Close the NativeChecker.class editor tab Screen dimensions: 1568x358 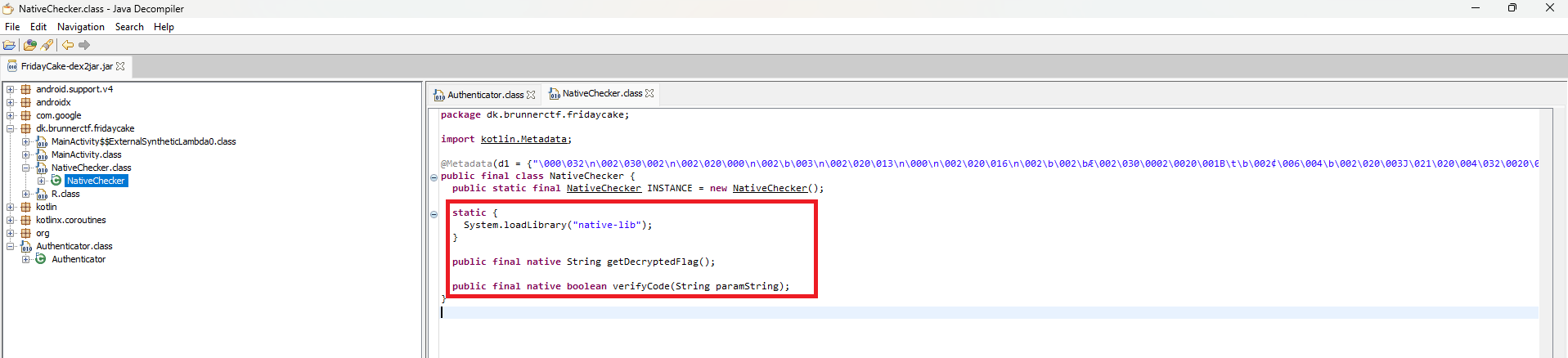click(x=649, y=93)
